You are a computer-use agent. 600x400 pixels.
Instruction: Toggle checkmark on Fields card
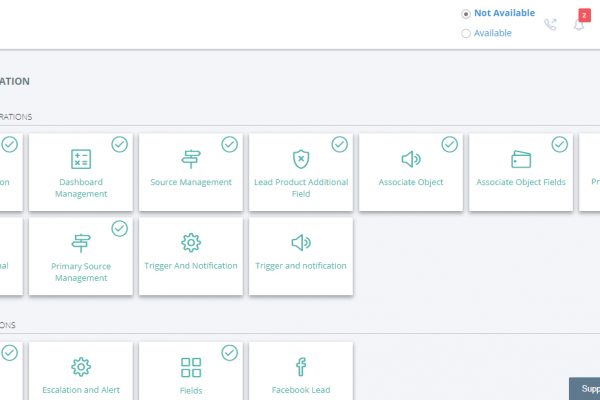coord(229,353)
